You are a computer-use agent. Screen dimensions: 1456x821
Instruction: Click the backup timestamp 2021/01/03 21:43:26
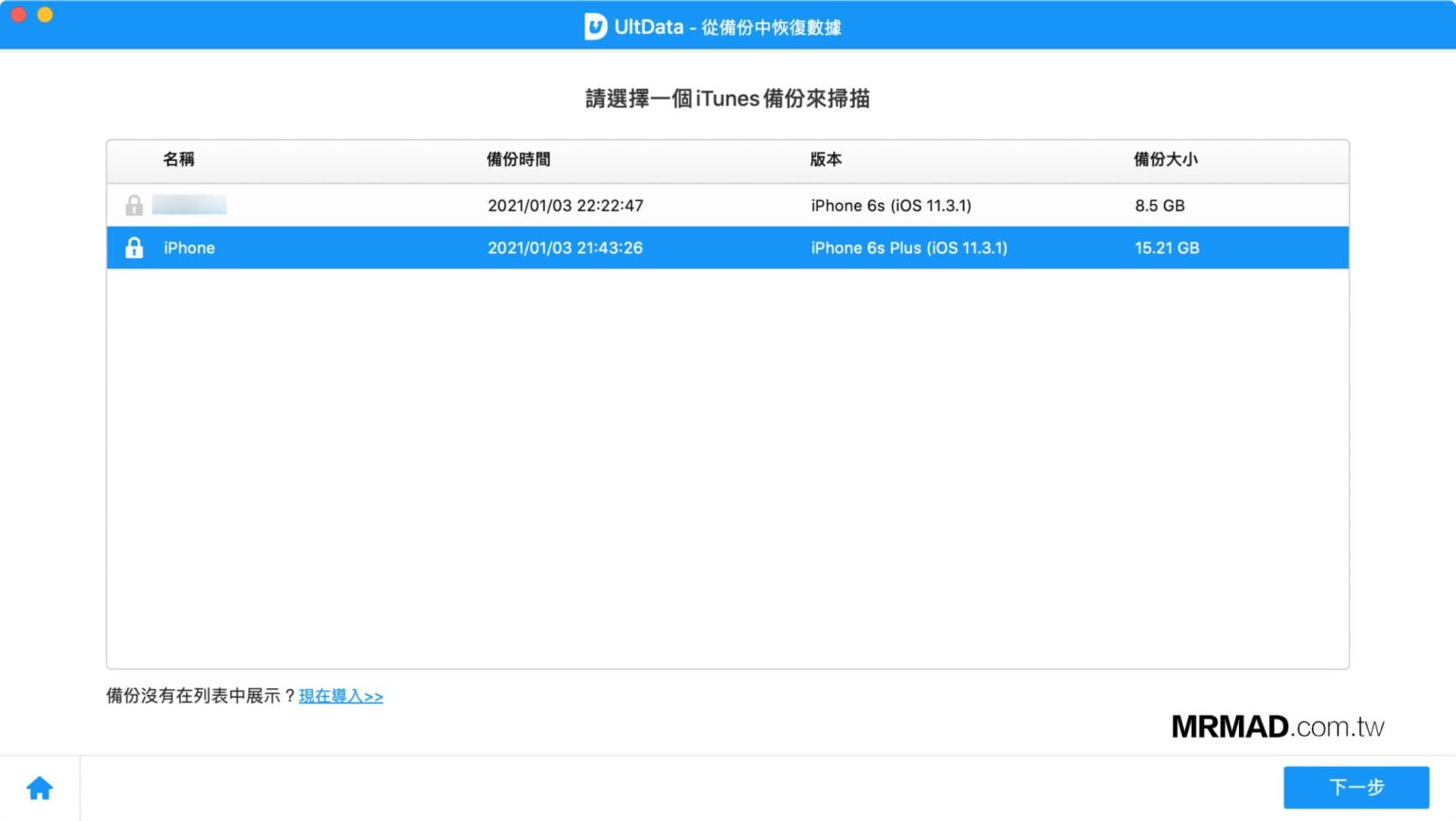click(x=565, y=247)
